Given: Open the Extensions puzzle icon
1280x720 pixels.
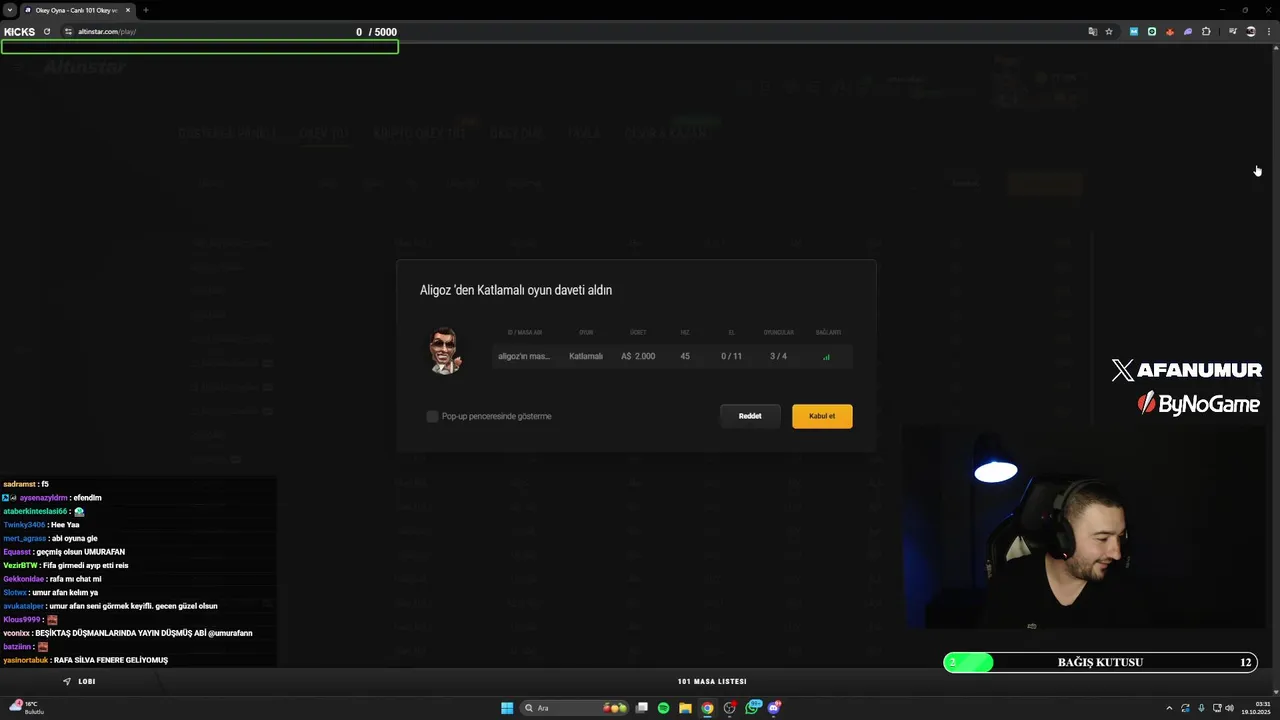Looking at the screenshot, I should [1206, 32].
